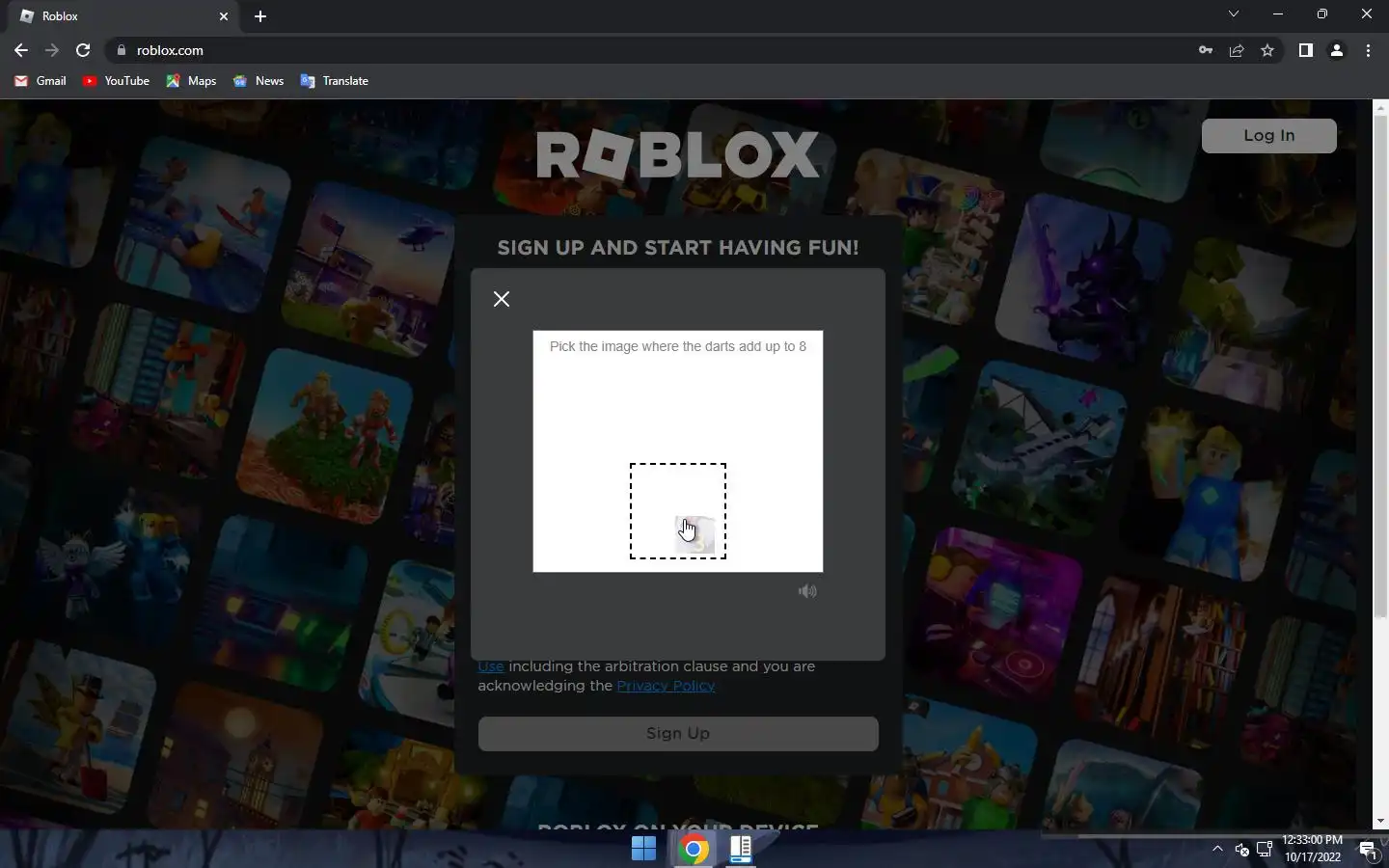The height and width of the screenshot is (868, 1389).
Task: Open a new browser tab
Action: coord(260,16)
